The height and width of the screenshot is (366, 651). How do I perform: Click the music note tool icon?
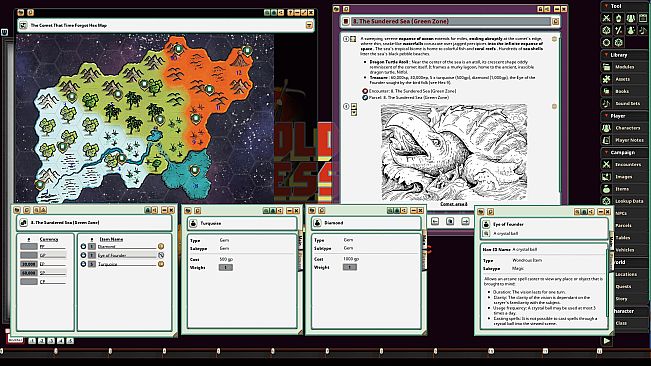643,30
